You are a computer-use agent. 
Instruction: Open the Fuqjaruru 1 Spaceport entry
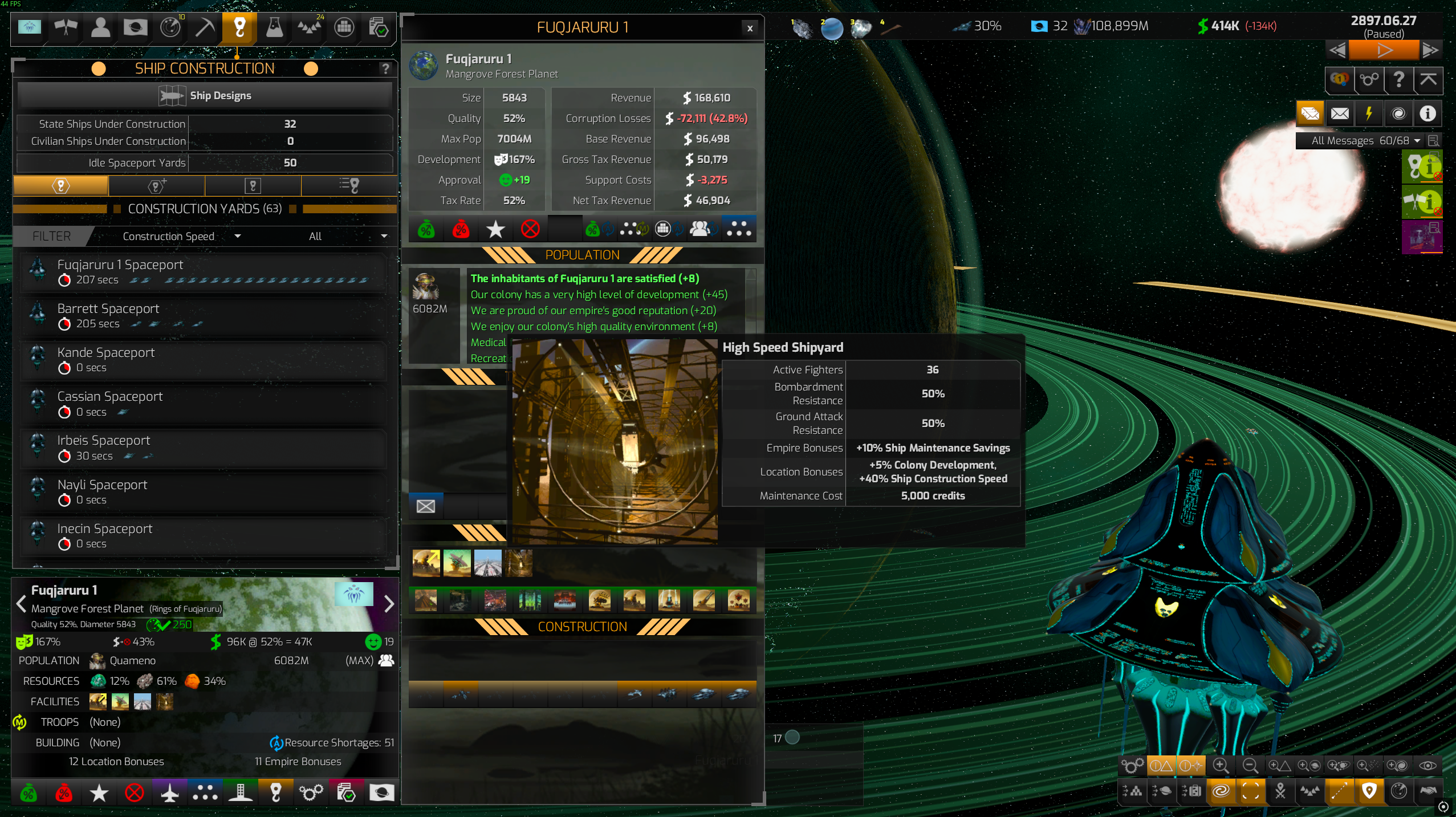(204, 272)
